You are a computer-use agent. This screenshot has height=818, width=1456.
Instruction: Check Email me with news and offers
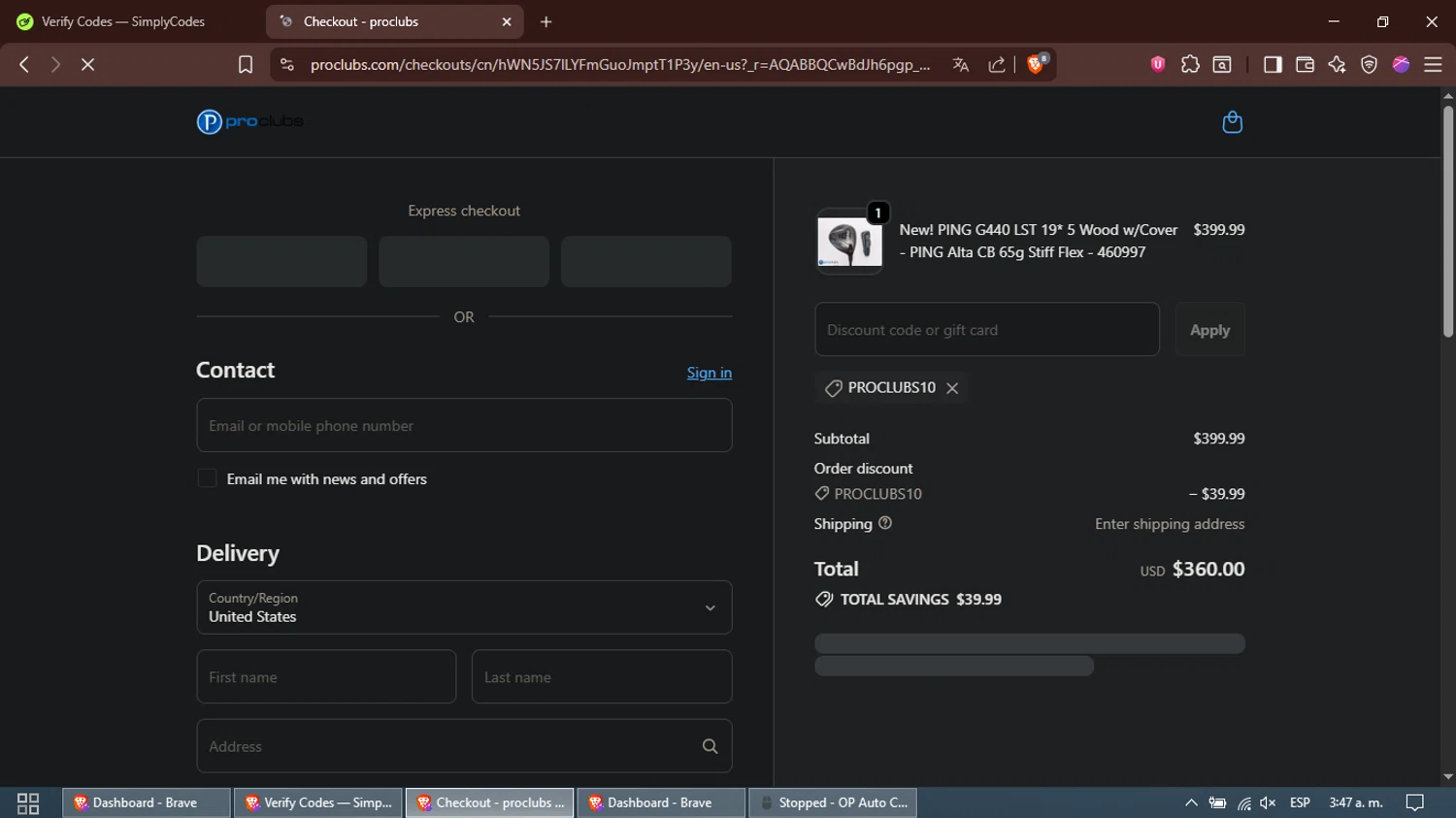click(207, 478)
